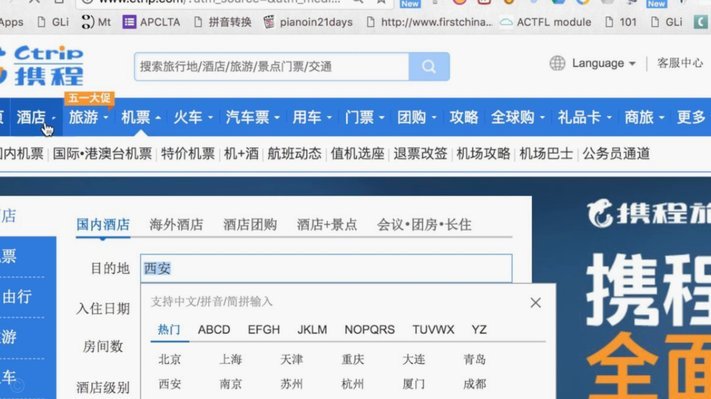Select the 国内酒店 tab

[103, 224]
